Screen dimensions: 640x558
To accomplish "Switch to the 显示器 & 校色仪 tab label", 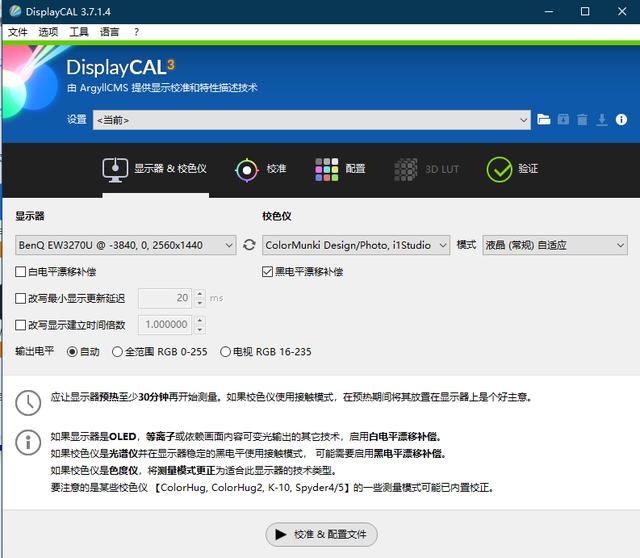I will click(x=170, y=169).
